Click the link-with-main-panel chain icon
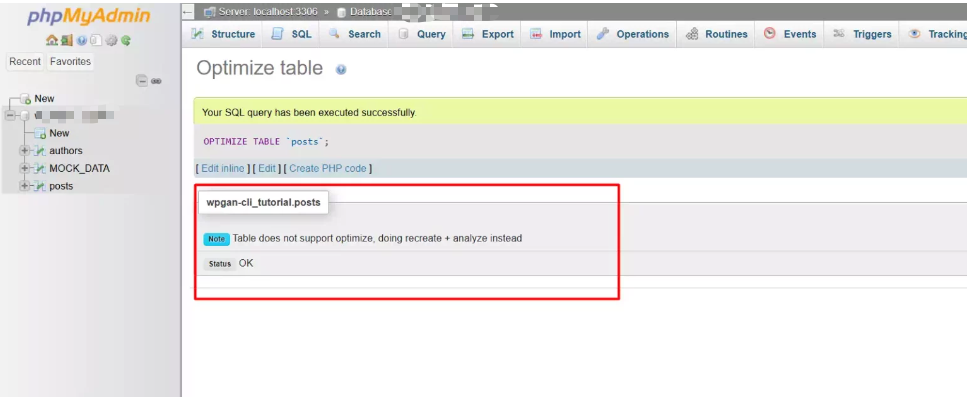This screenshot has width=967, height=401. 156,81
